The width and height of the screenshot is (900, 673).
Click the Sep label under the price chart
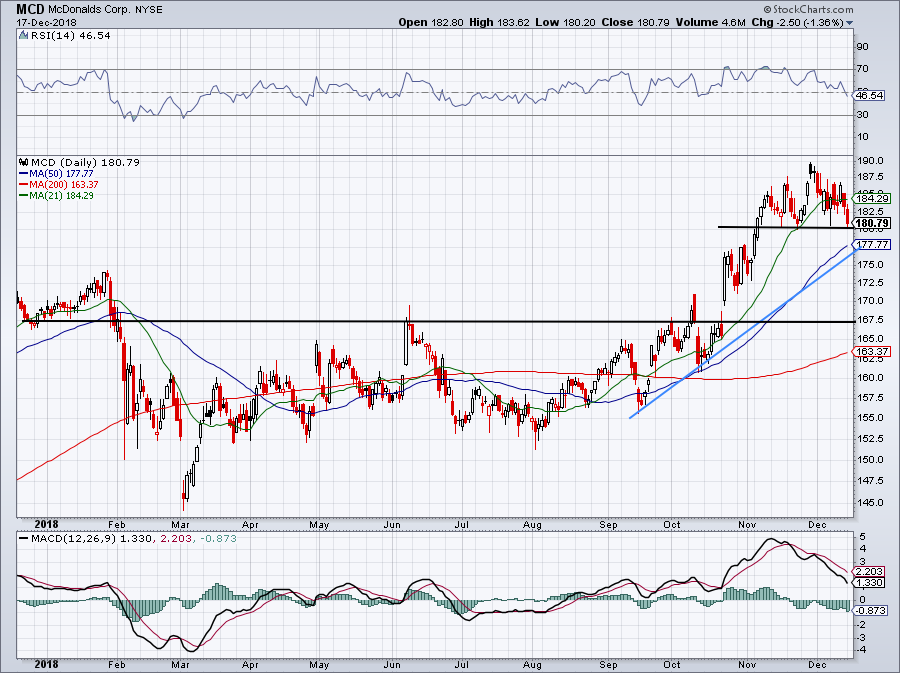point(608,525)
